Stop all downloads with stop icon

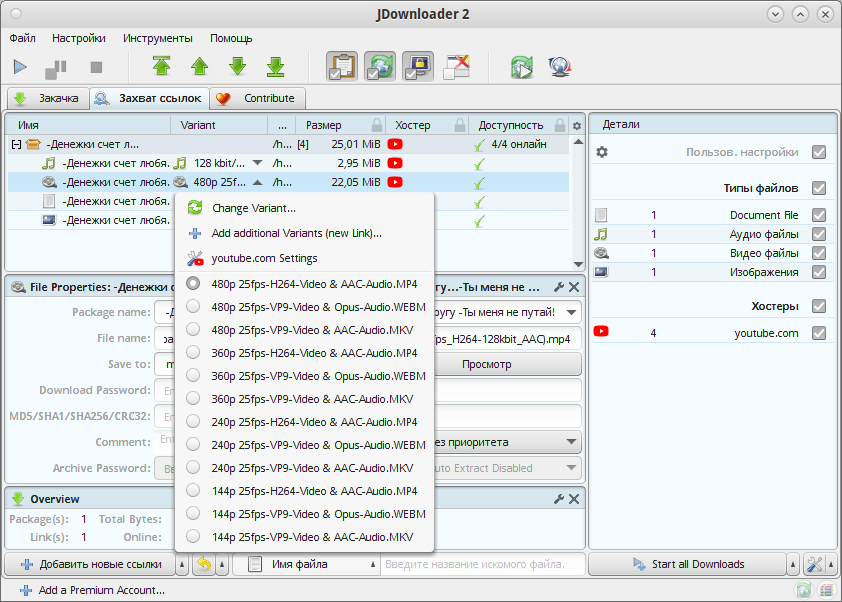pos(96,67)
